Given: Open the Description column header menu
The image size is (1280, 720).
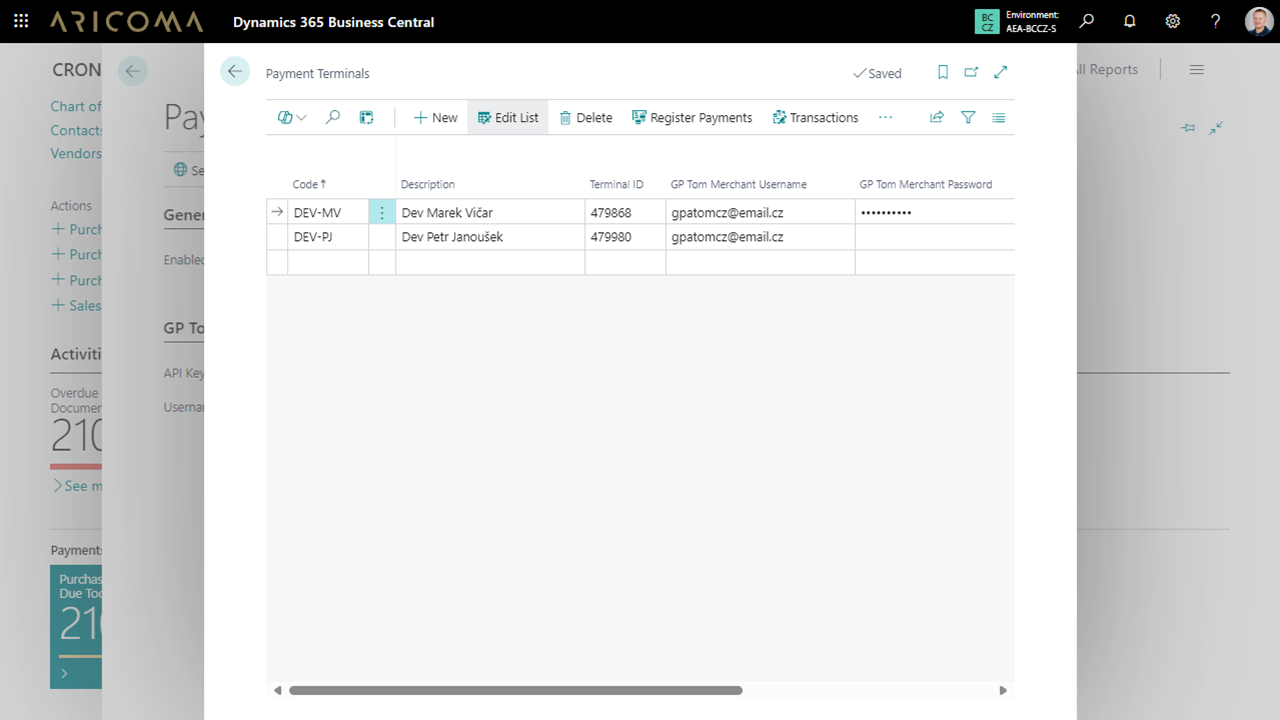Looking at the screenshot, I should (427, 184).
